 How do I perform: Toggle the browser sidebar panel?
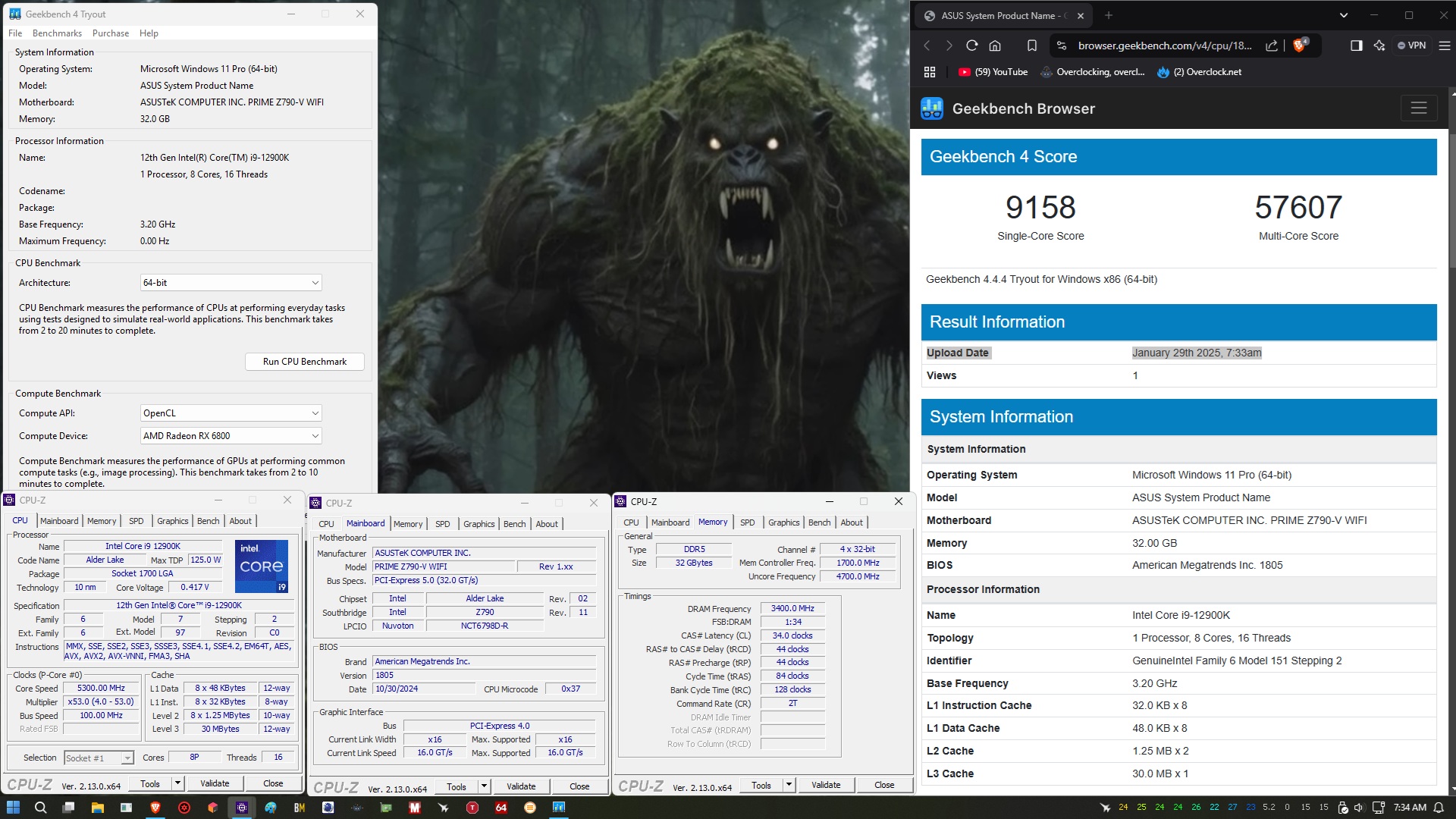coord(1357,45)
